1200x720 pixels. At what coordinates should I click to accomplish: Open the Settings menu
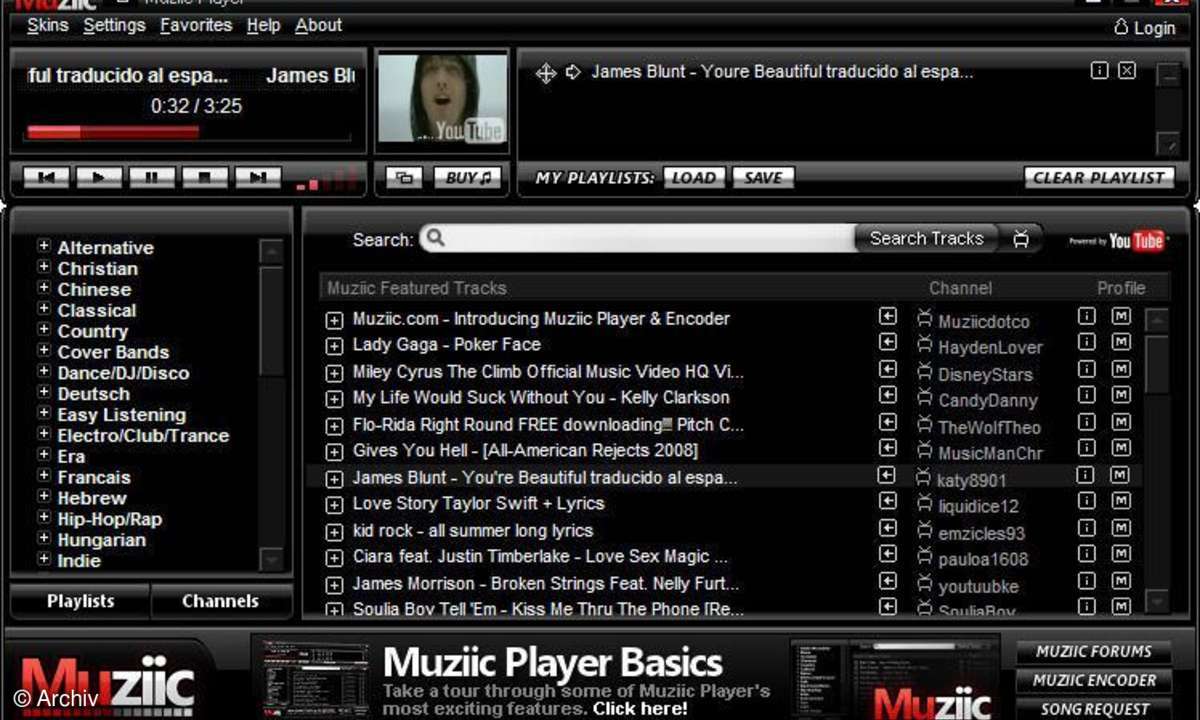tap(114, 25)
